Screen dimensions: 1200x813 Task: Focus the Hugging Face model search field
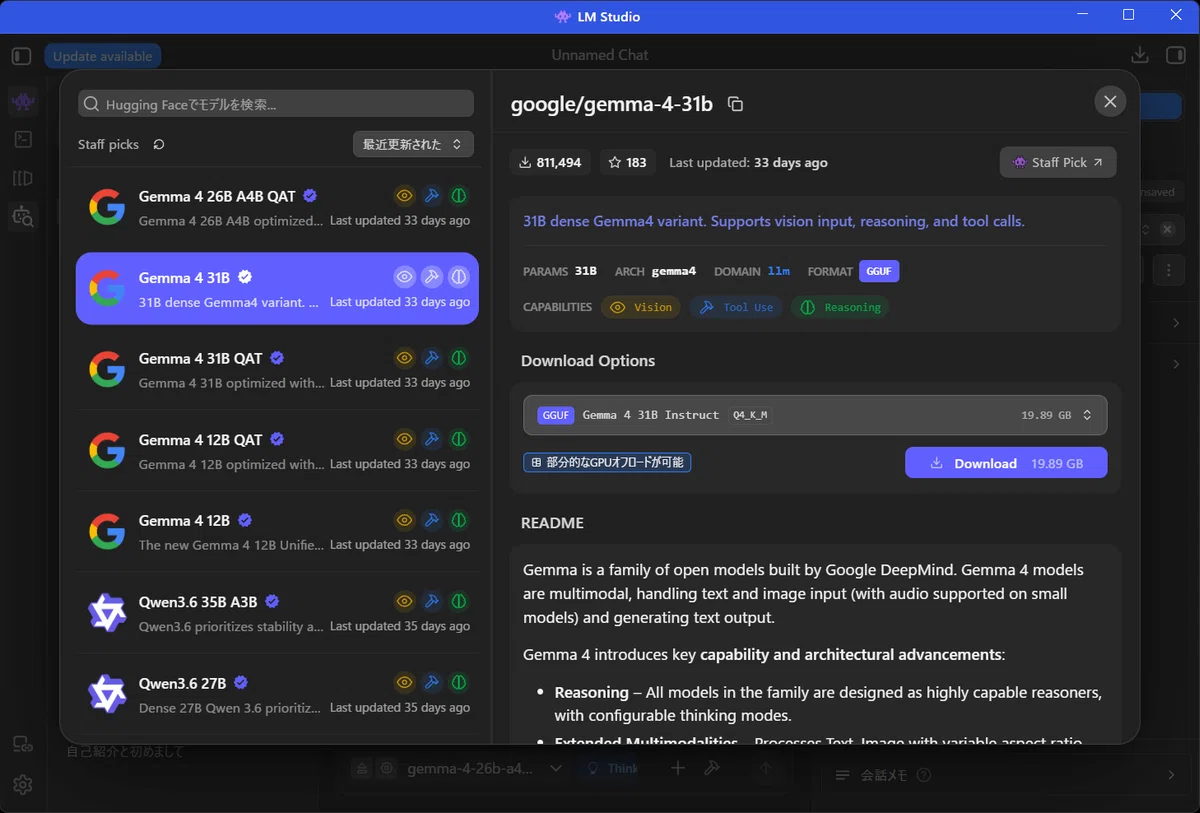coord(276,104)
